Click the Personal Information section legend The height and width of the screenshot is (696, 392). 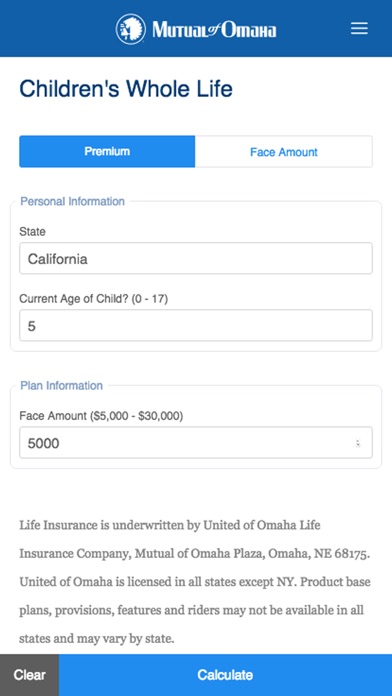73,202
